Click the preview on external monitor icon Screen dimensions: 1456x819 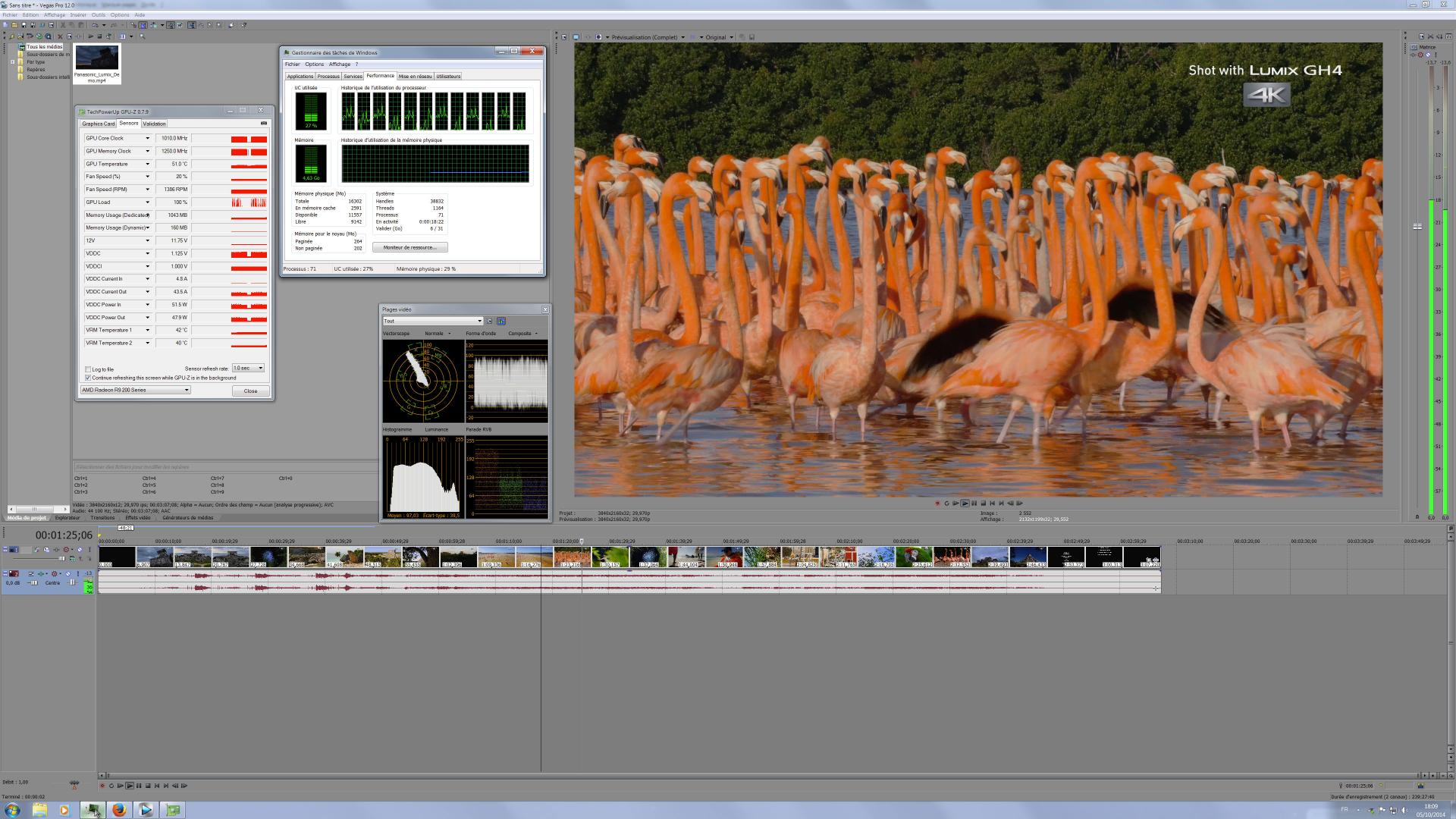tap(576, 37)
